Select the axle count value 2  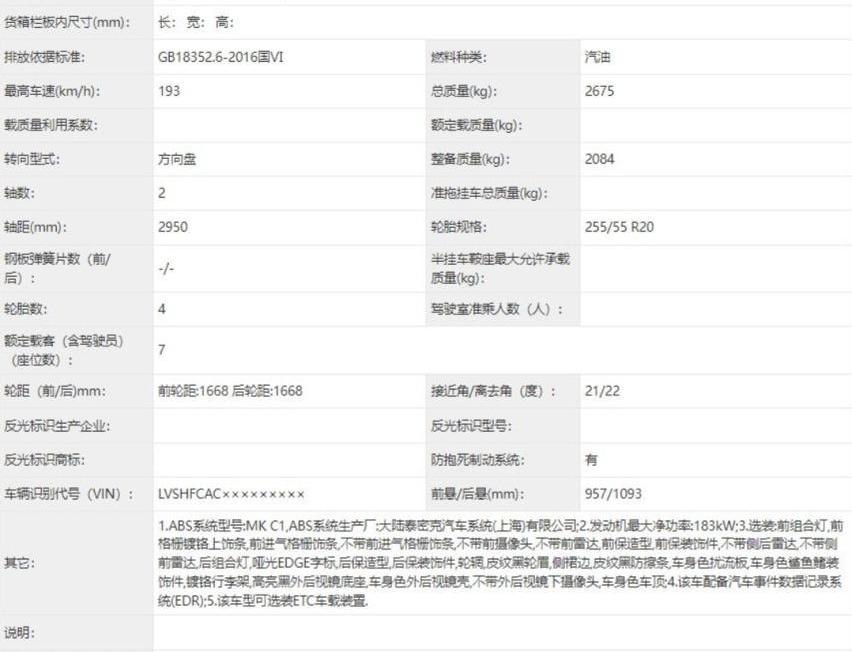click(162, 193)
